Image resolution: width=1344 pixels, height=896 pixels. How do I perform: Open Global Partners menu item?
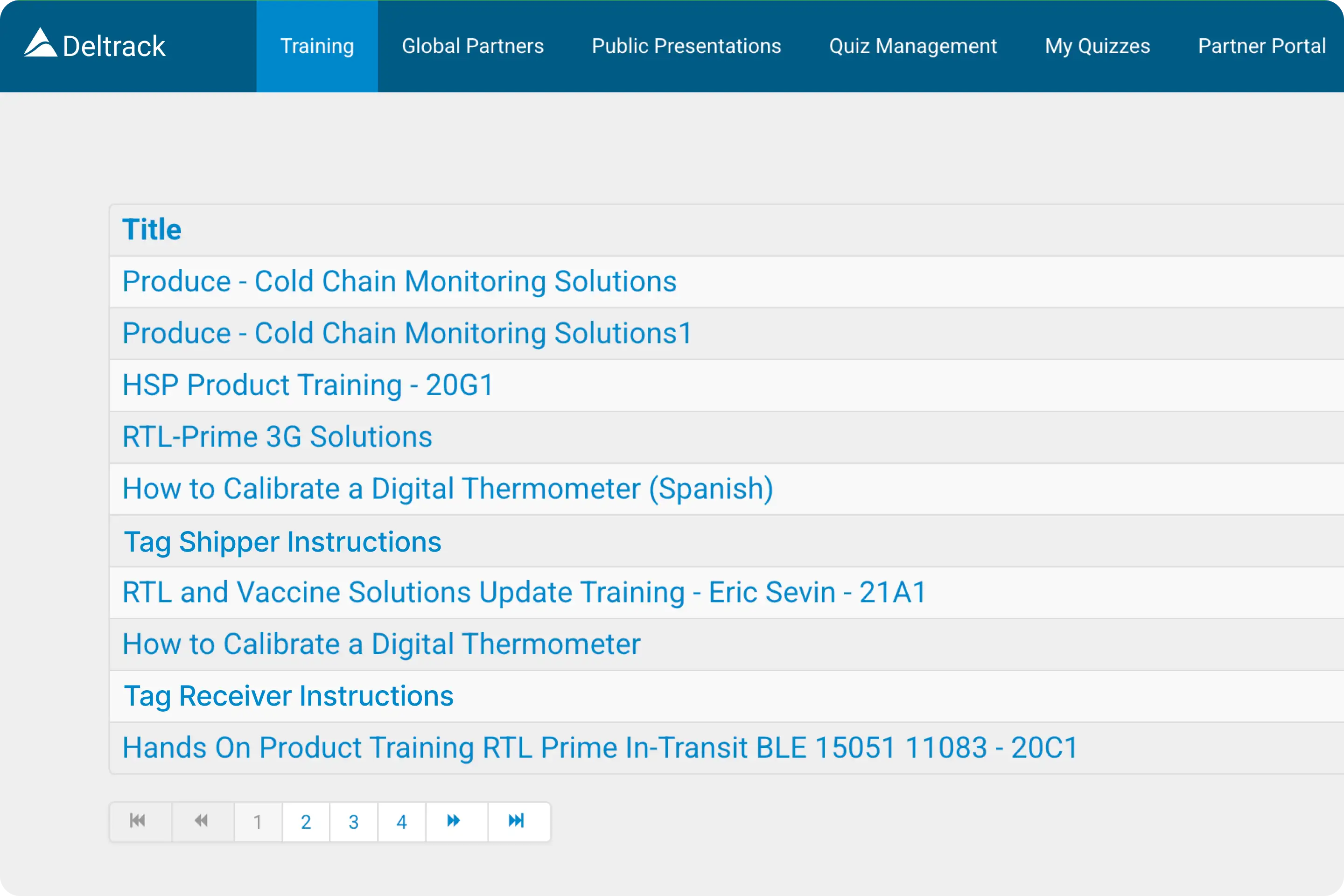coord(473,46)
